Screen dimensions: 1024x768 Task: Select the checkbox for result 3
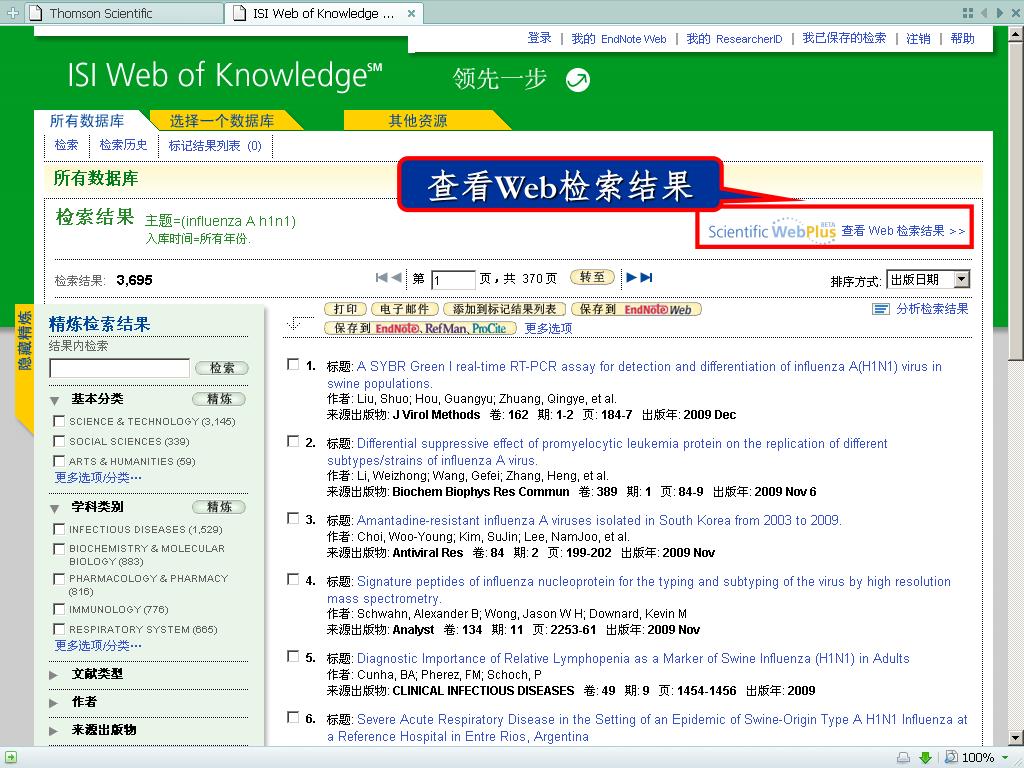tap(293, 519)
